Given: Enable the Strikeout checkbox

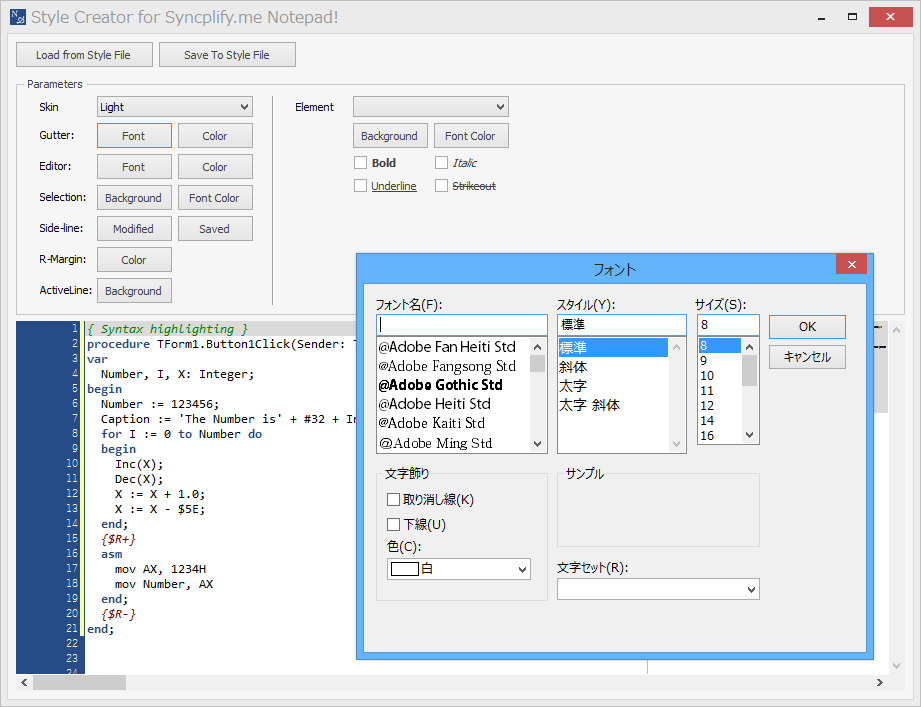Looking at the screenshot, I should 442,186.
